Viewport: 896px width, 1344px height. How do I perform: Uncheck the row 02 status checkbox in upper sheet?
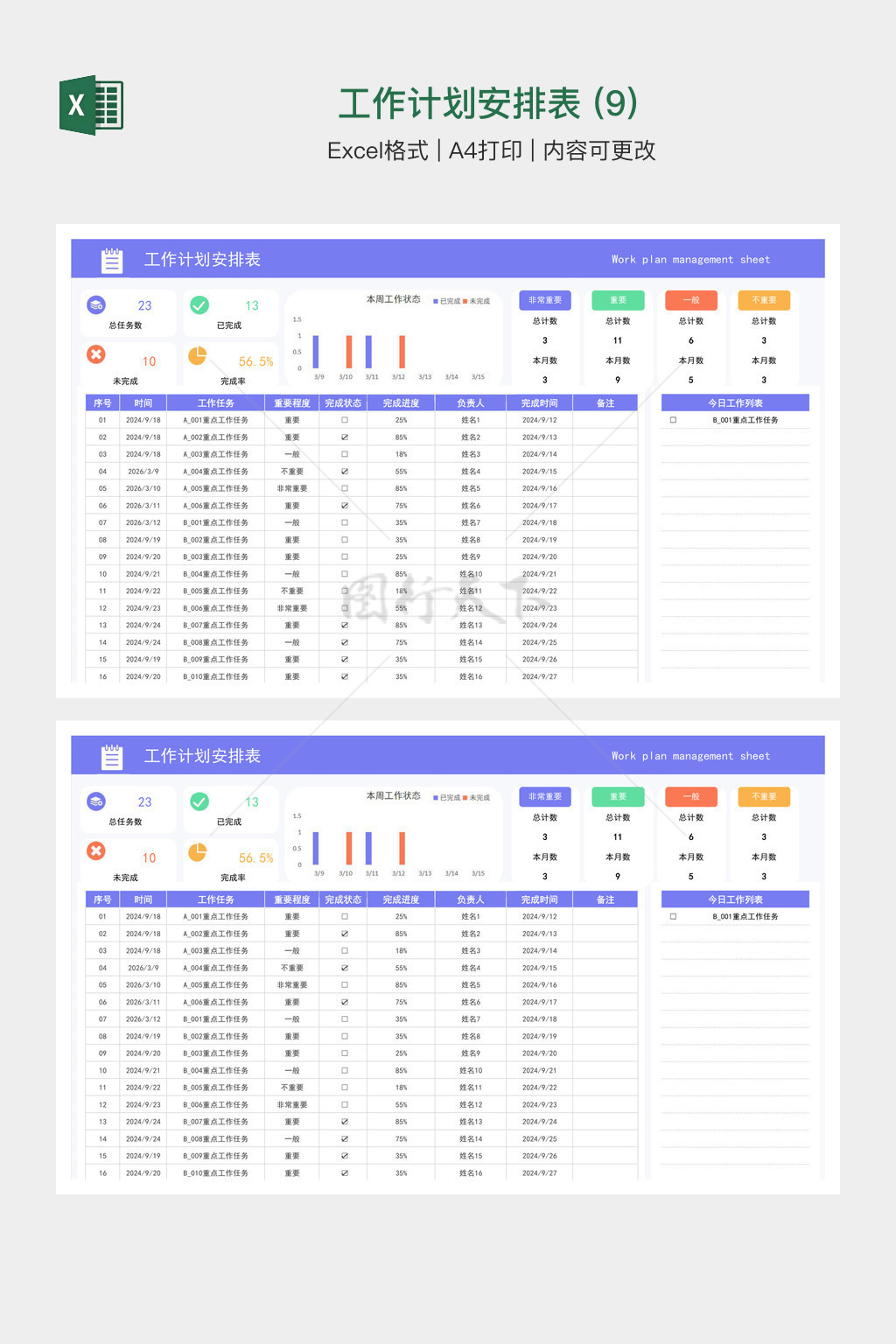(345, 437)
